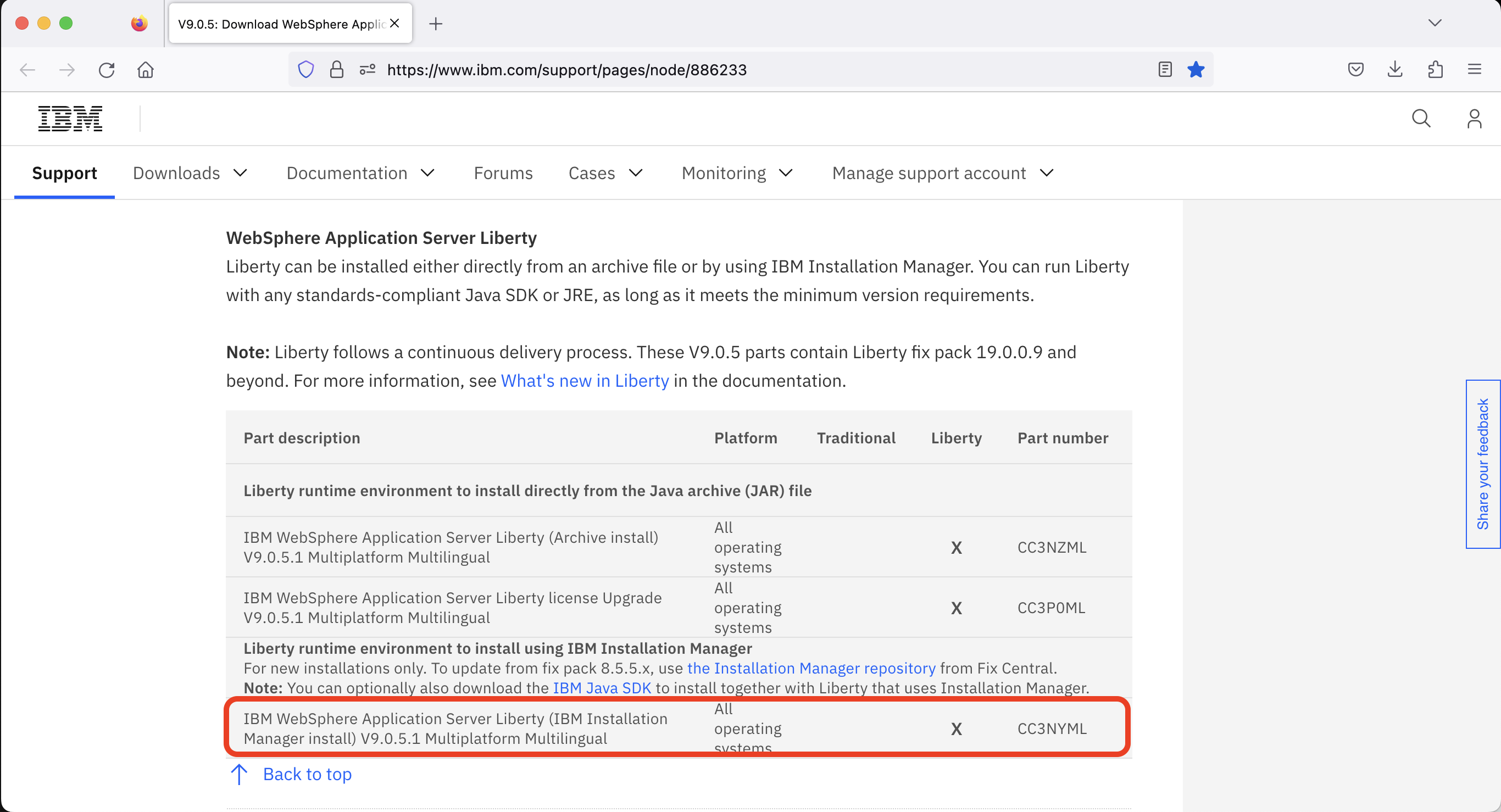This screenshot has width=1501, height=812.
Task: Toggle the bookmark star for this page
Action: 1196,69
